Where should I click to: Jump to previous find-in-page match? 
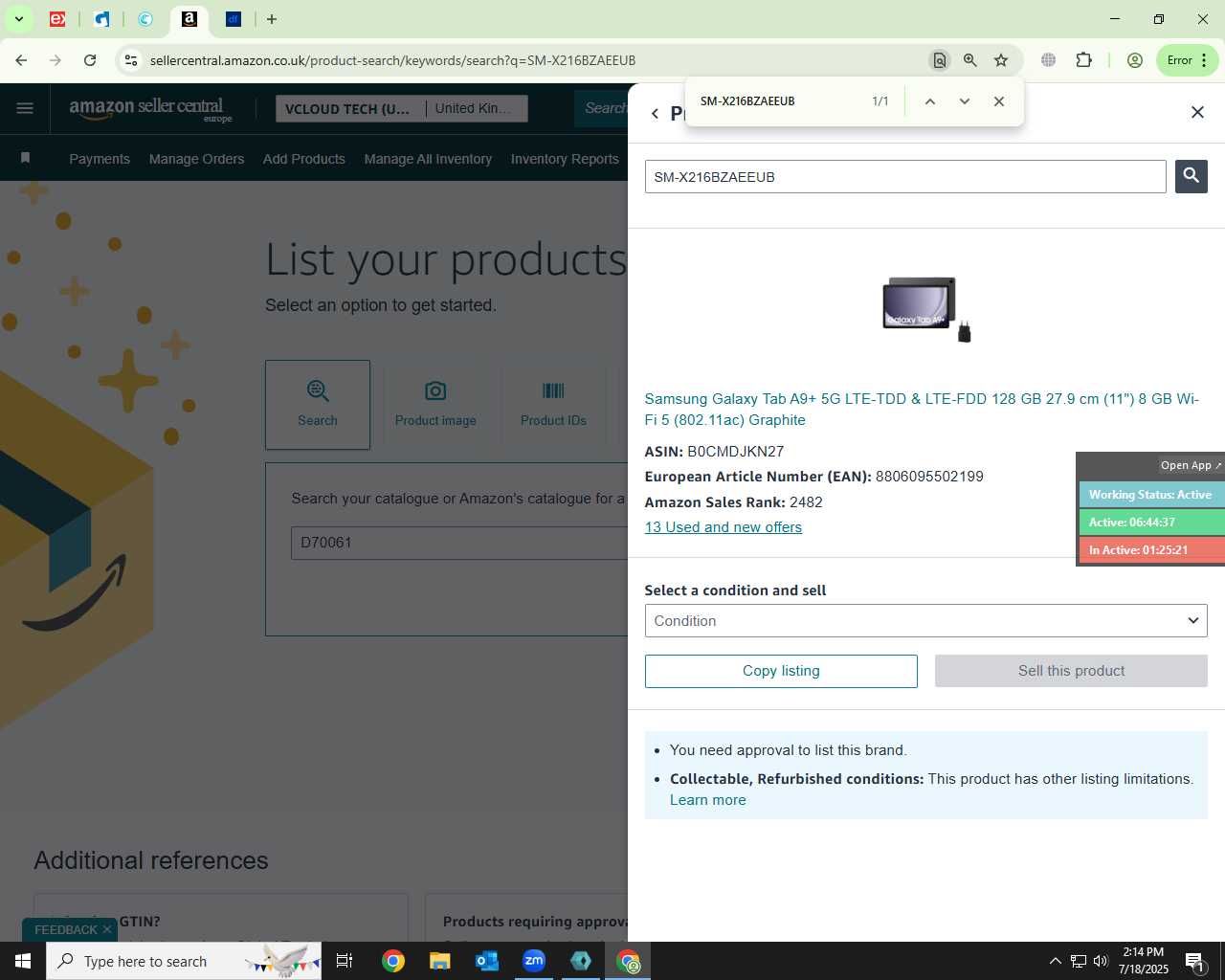pos(929,101)
